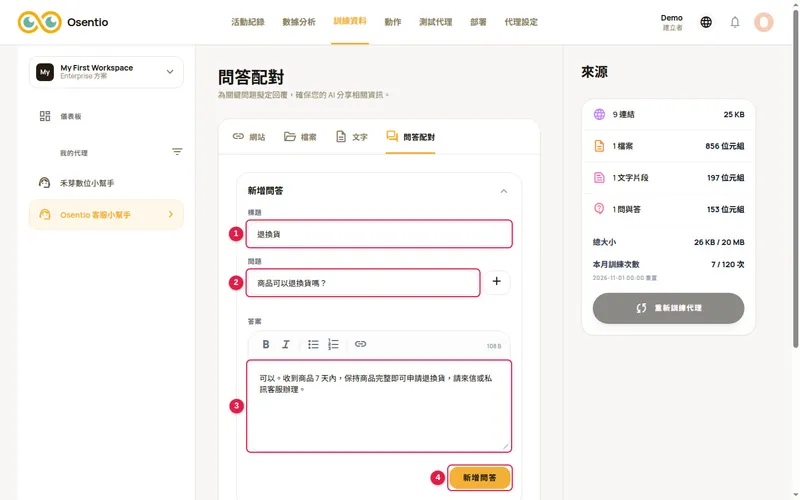Click the dashboard grid icon
This screenshot has width=800, height=500.
point(45,116)
